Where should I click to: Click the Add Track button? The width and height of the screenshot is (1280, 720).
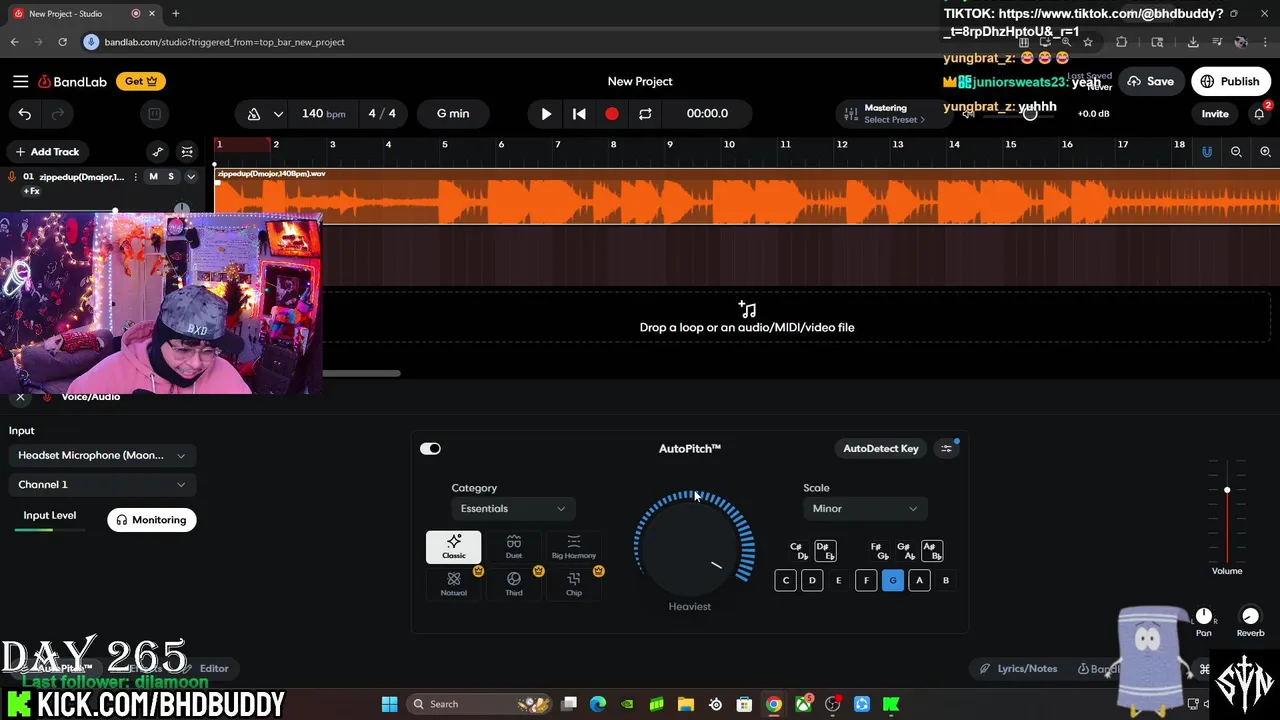click(46, 152)
